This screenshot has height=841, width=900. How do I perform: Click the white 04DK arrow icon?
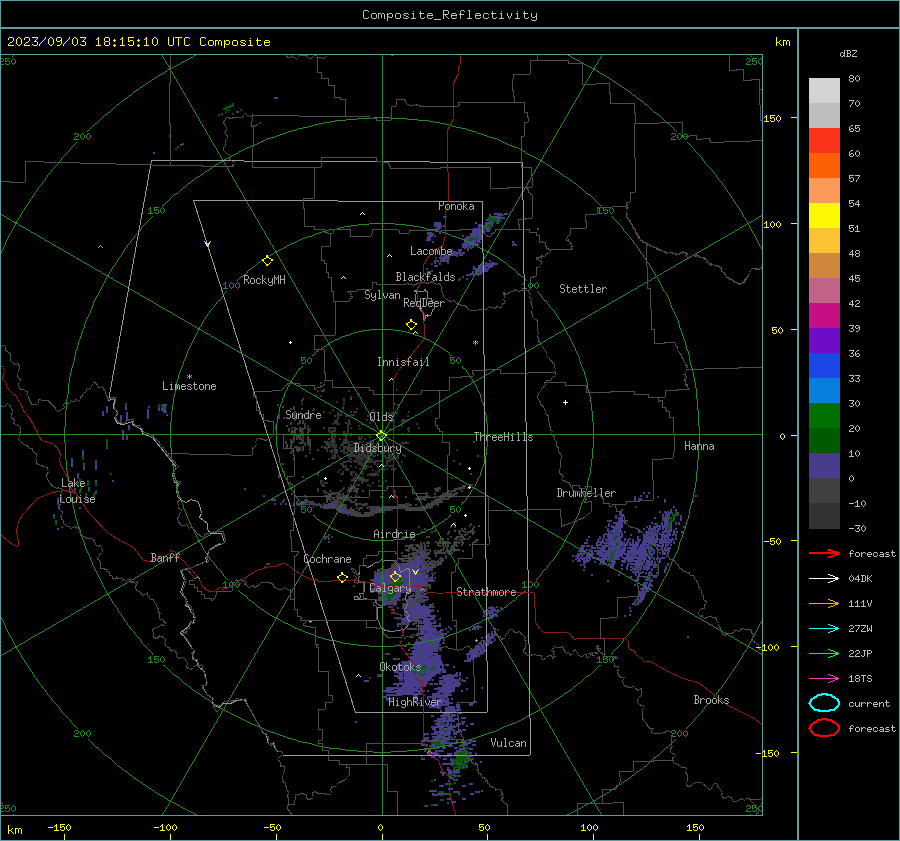tap(824, 578)
